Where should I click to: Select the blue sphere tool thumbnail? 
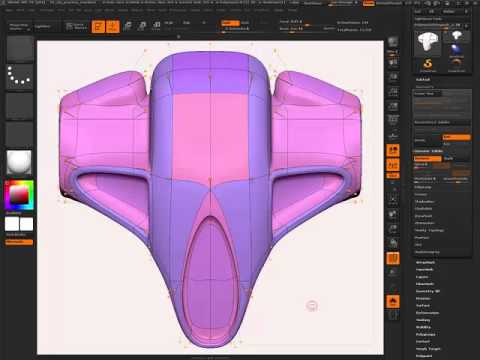[456, 50]
